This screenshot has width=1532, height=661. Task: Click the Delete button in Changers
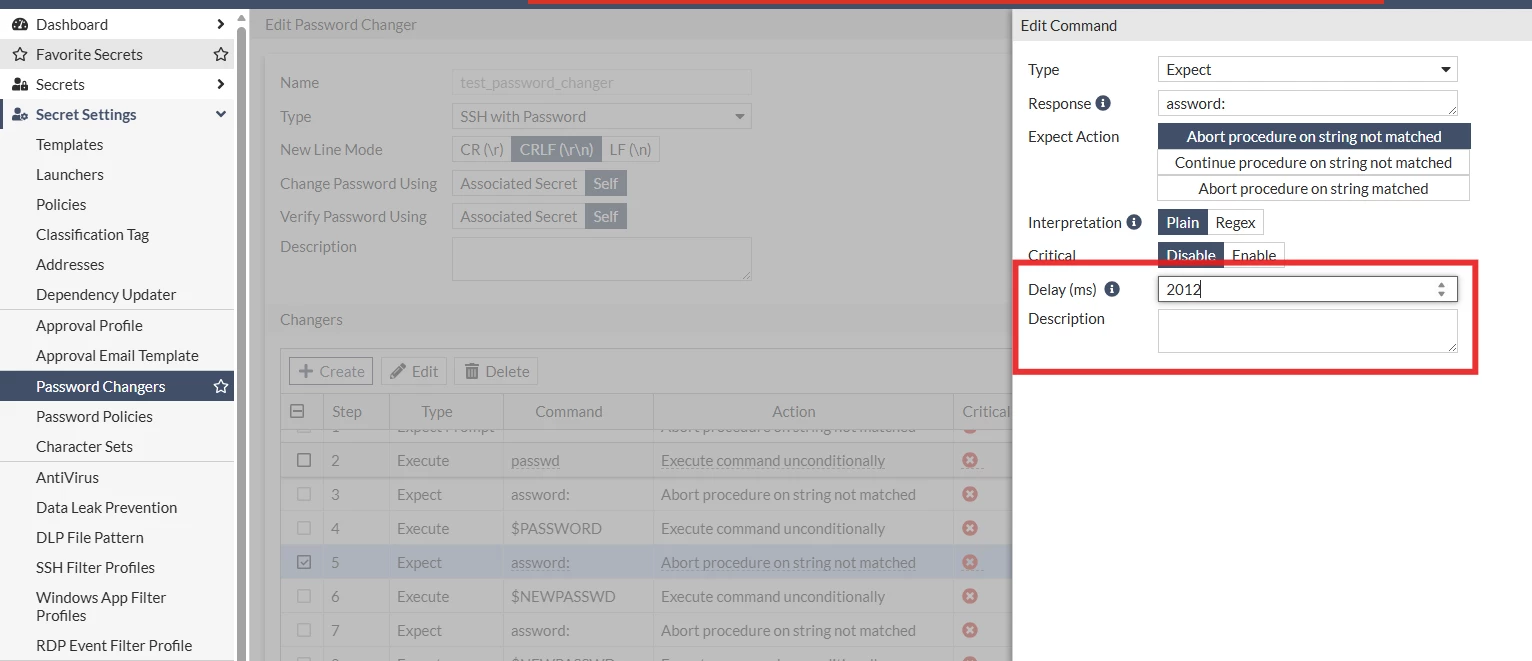496,371
